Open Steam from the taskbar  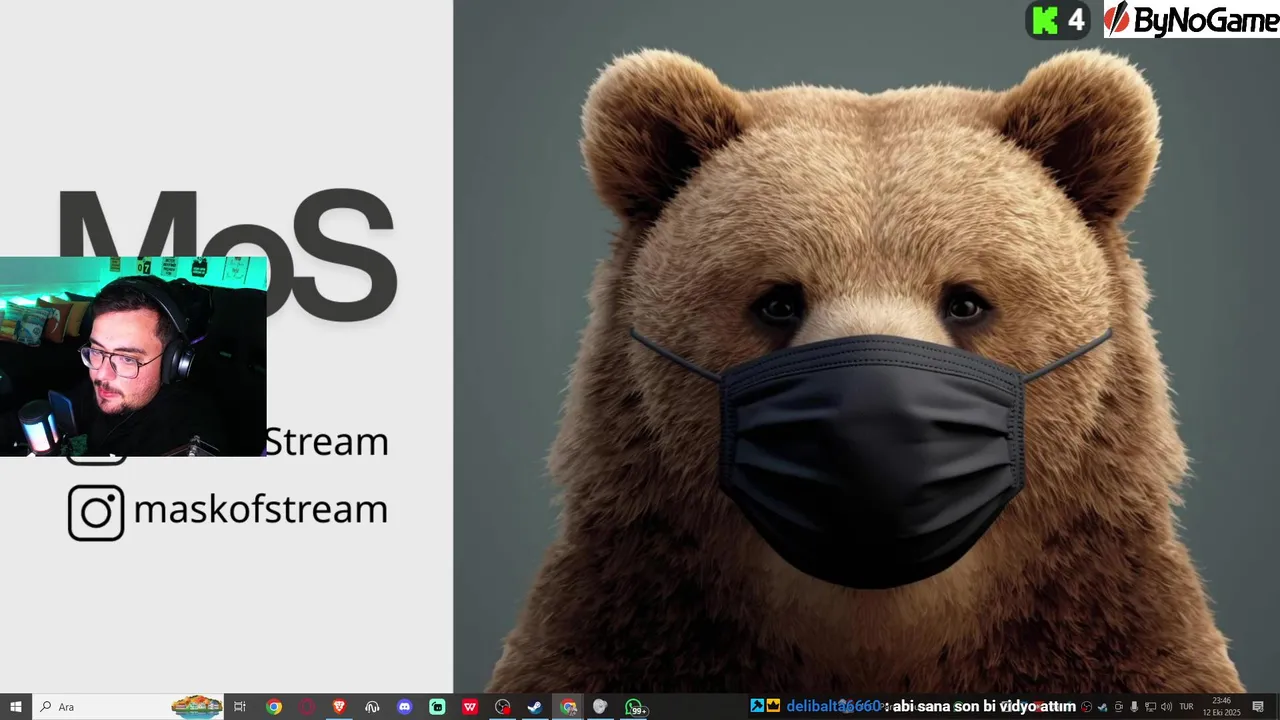[x=535, y=707]
